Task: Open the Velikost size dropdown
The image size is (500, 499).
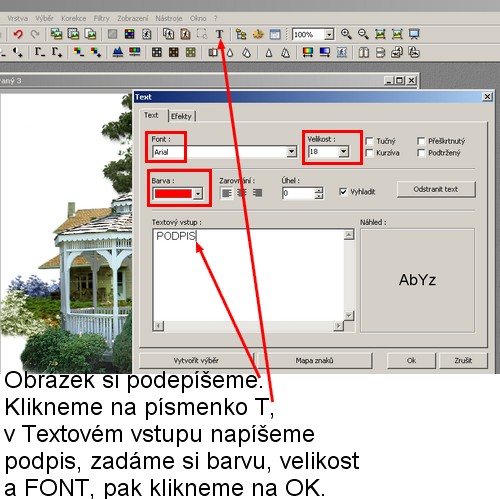Action: coord(344,152)
